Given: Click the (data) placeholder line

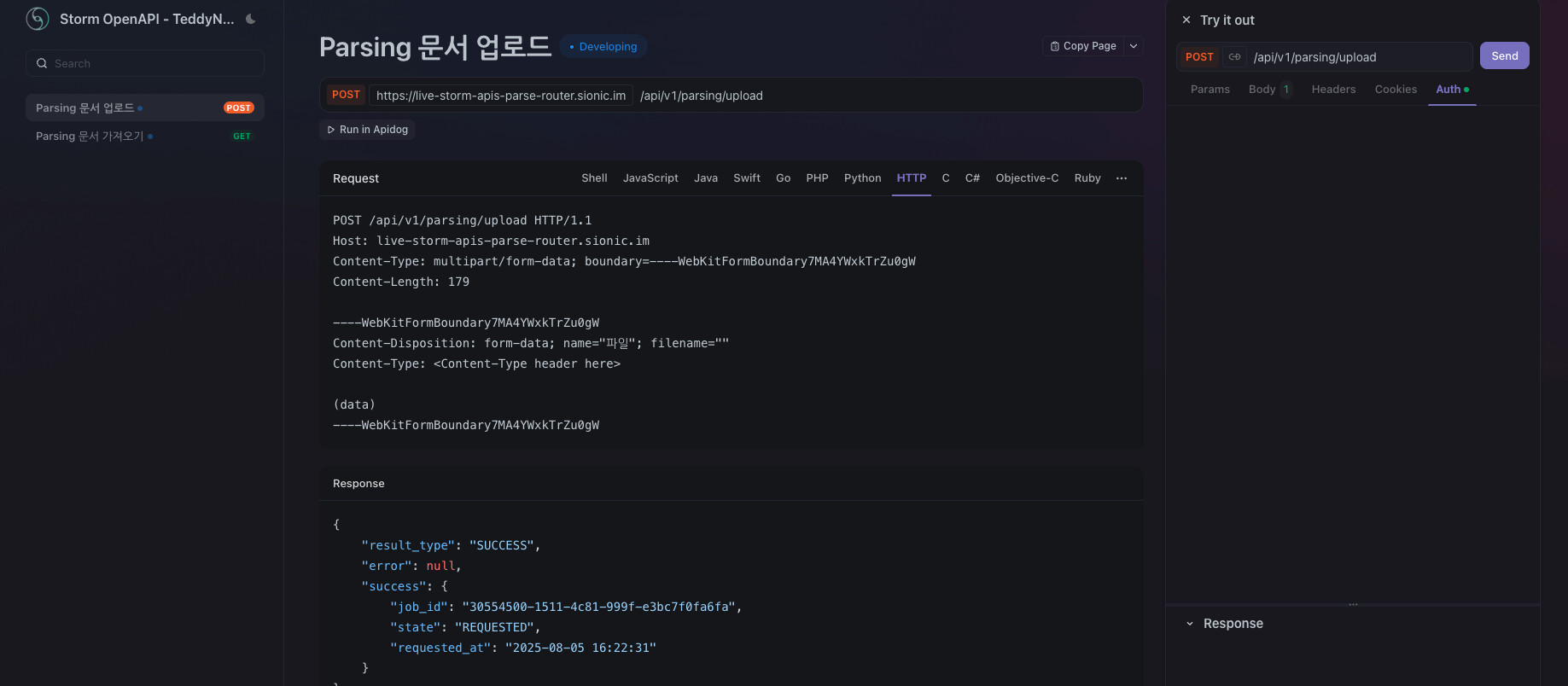Looking at the screenshot, I should click(x=354, y=404).
